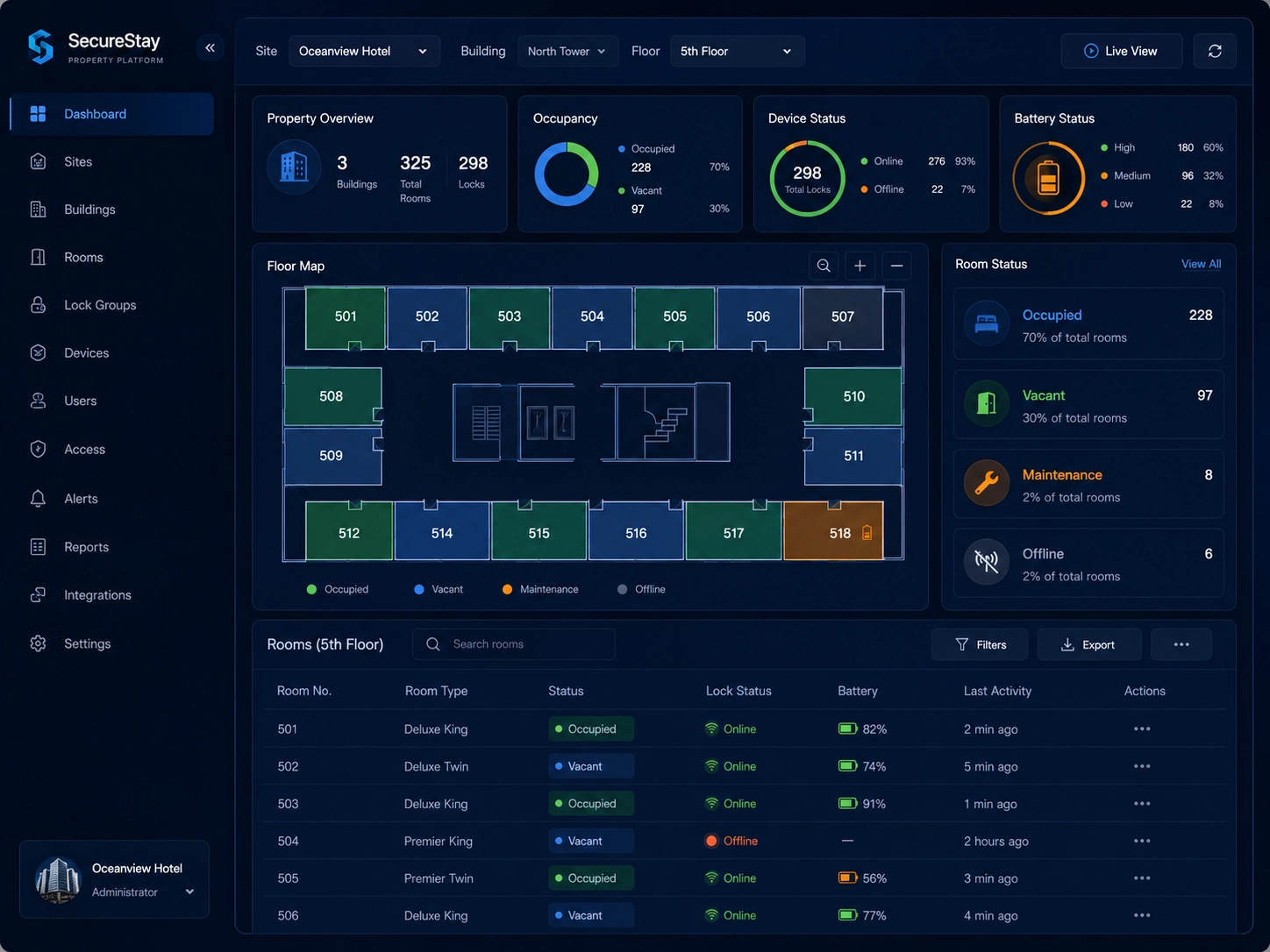Click the no-signal icon on Offline card
The width and height of the screenshot is (1270, 952).
987,562
